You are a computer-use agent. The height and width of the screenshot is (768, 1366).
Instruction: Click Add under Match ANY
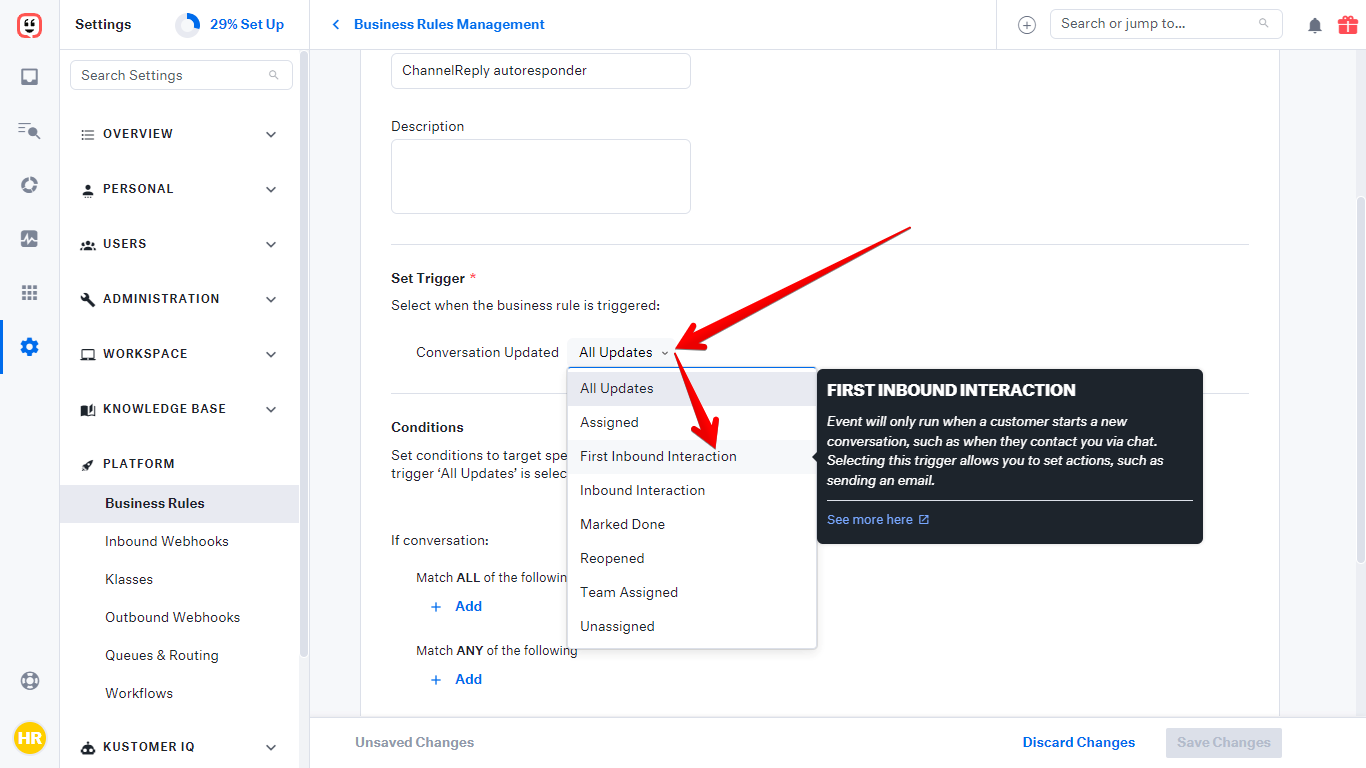[x=468, y=680]
